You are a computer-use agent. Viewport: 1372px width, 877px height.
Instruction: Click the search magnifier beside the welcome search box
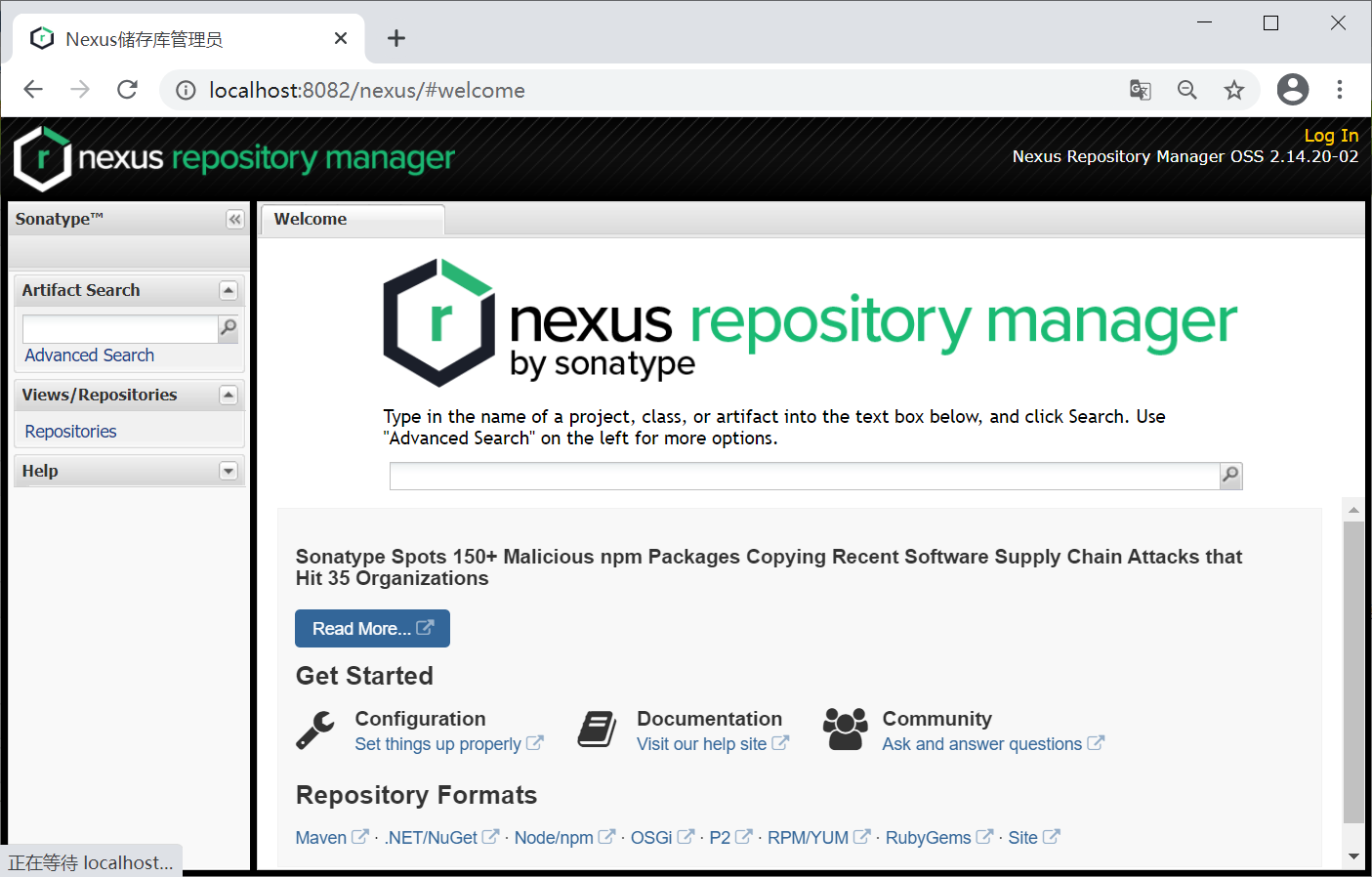click(1229, 476)
